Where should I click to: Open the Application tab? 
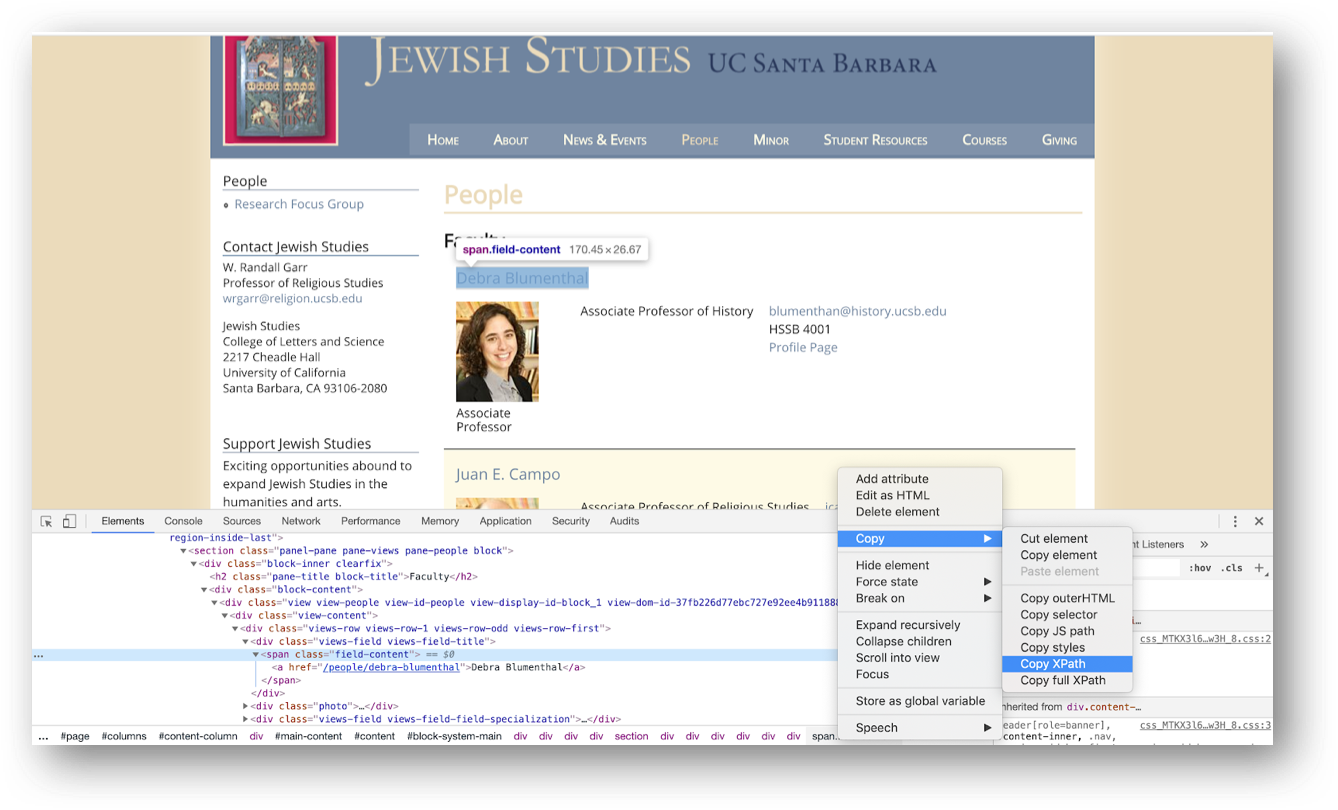tap(505, 521)
